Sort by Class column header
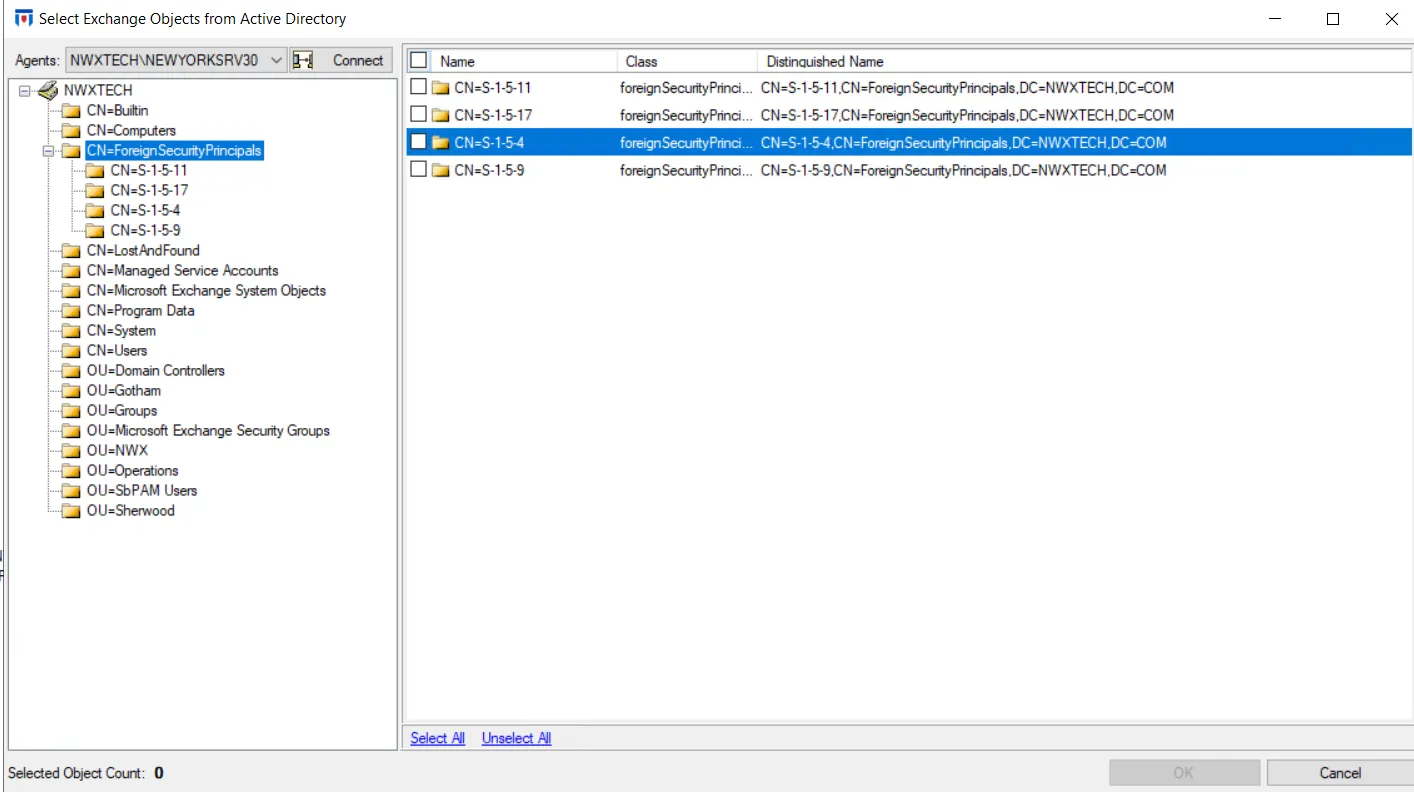The width and height of the screenshot is (1414, 792). [x=687, y=61]
